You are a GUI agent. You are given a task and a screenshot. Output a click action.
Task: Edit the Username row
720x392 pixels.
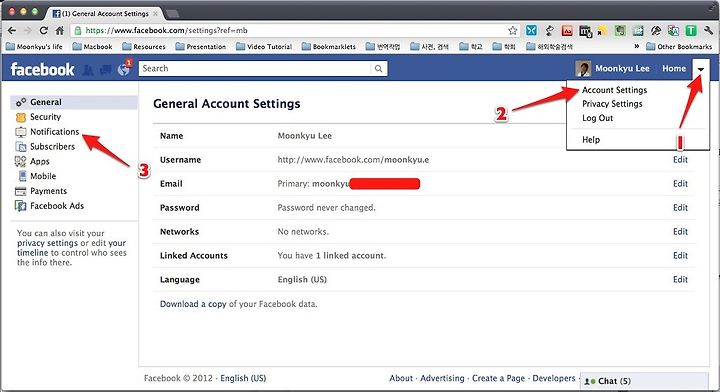click(x=680, y=160)
